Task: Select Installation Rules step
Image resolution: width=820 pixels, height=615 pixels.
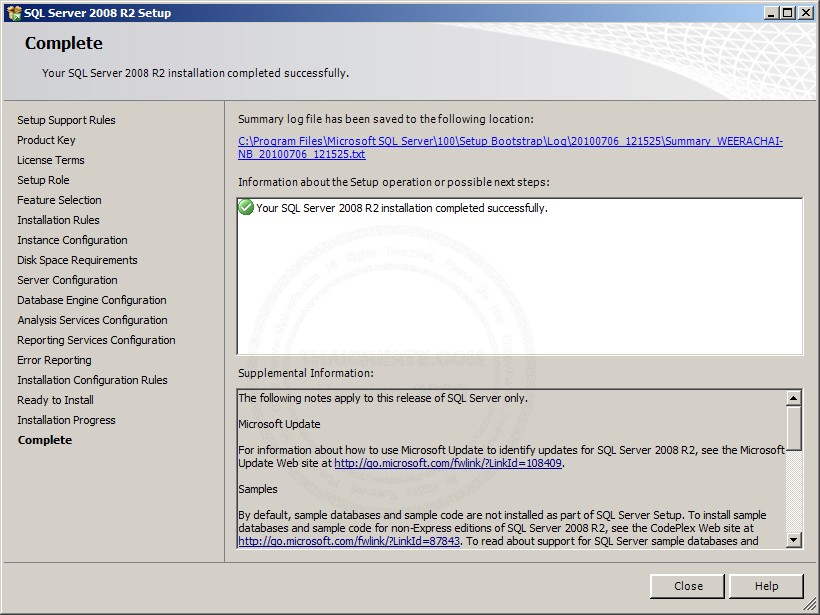Action: (58, 220)
